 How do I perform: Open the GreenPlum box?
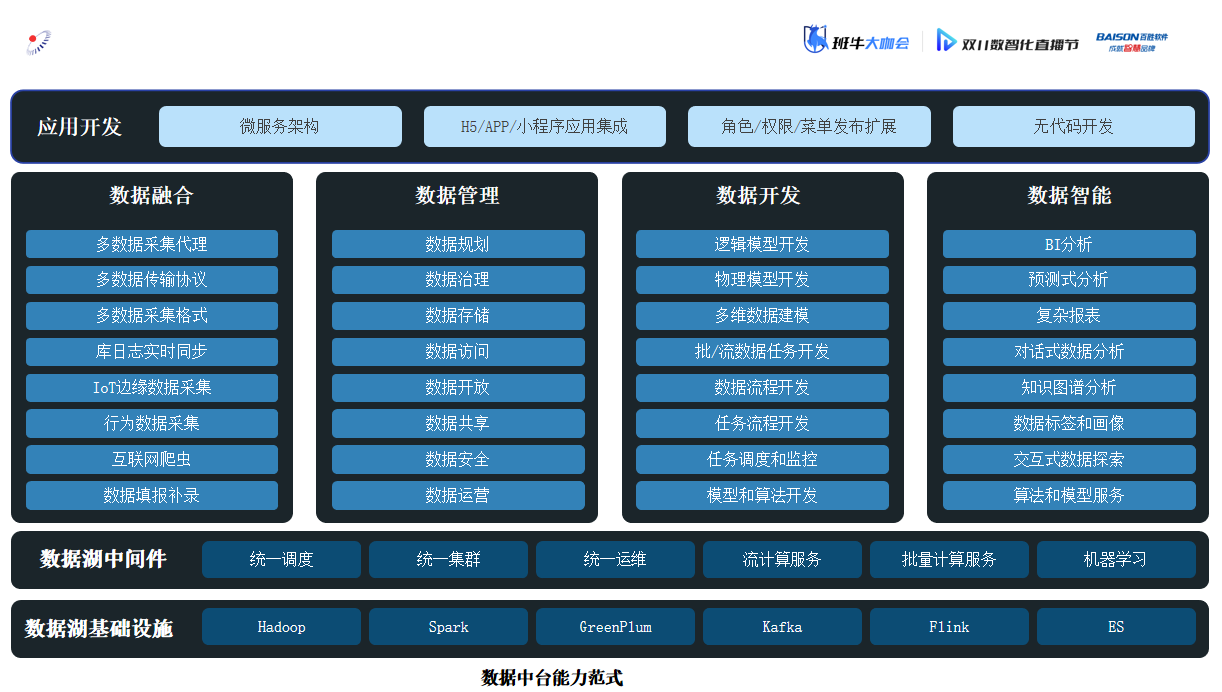pos(615,627)
